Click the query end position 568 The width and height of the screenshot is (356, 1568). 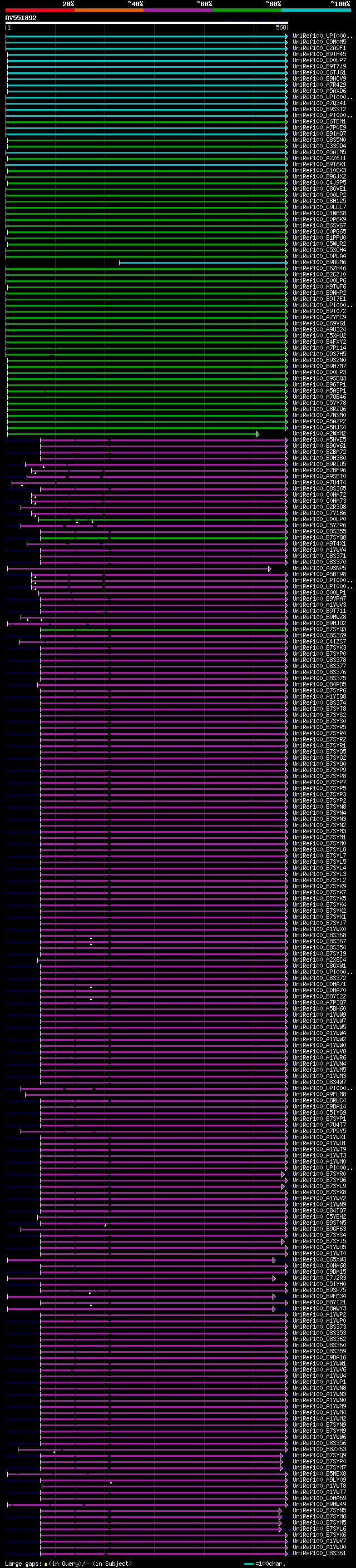tap(281, 27)
